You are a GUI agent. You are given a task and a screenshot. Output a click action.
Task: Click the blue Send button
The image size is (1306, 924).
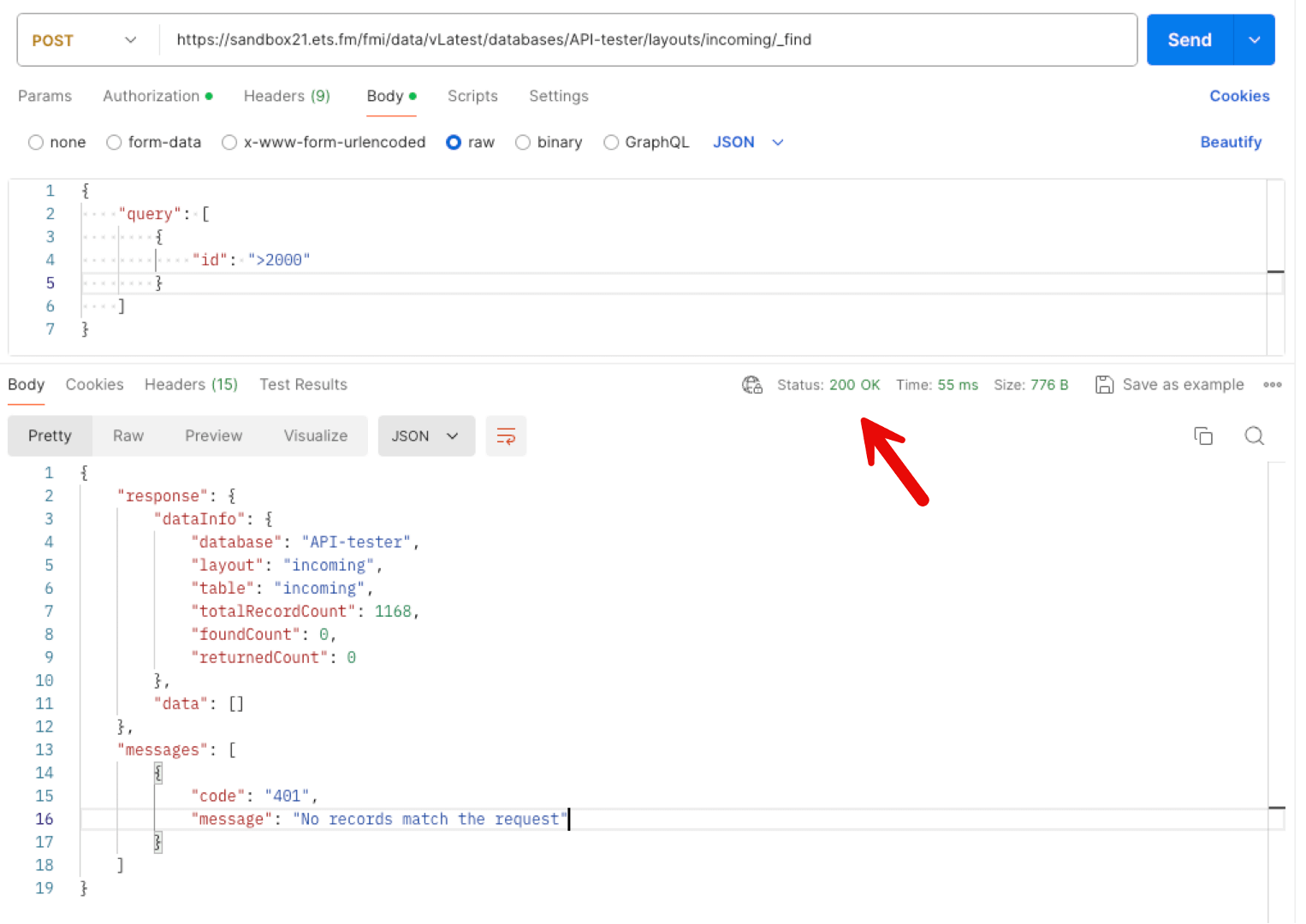(x=1190, y=40)
